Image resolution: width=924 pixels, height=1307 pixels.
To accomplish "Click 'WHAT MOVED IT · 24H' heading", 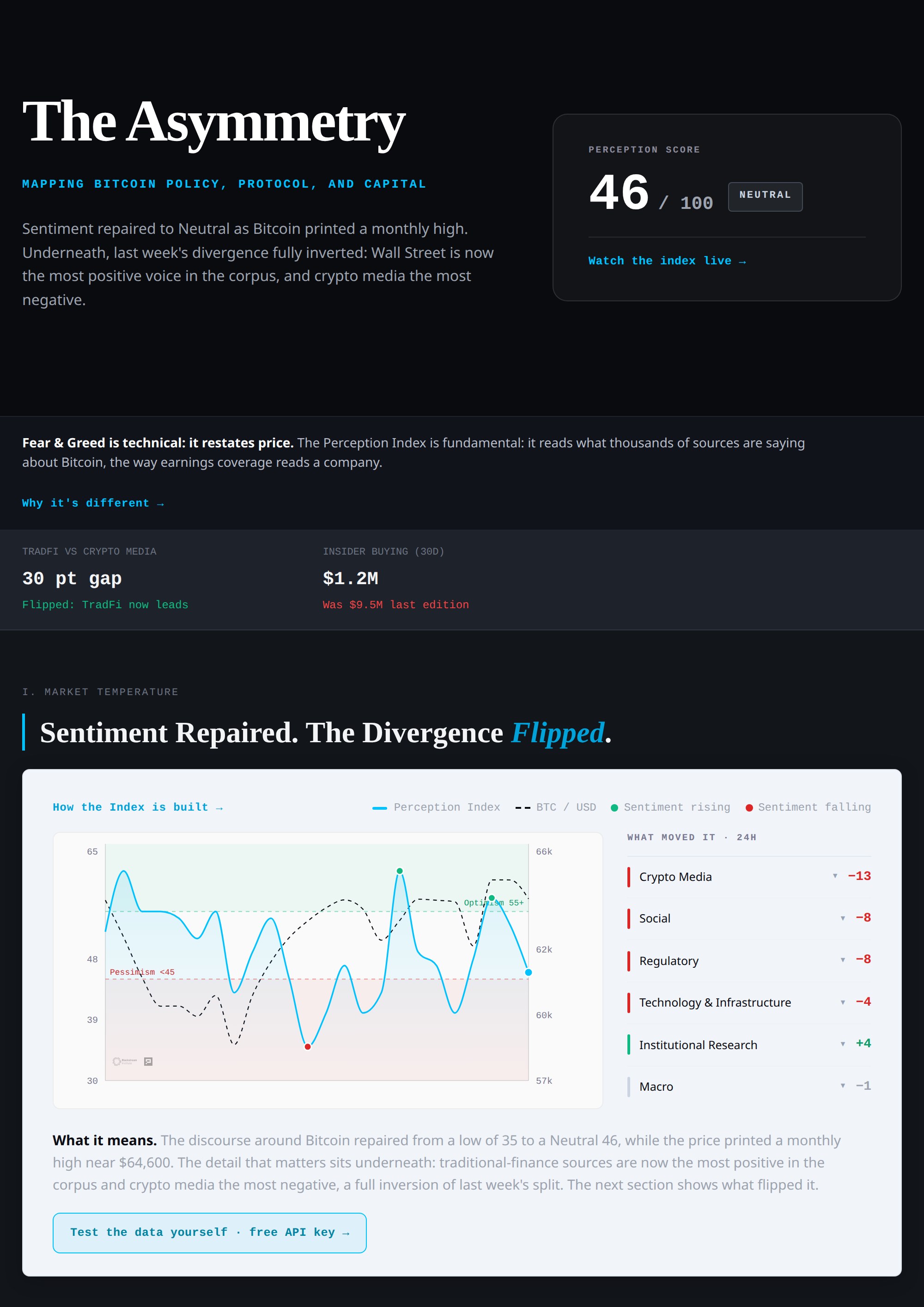I will pos(692,837).
